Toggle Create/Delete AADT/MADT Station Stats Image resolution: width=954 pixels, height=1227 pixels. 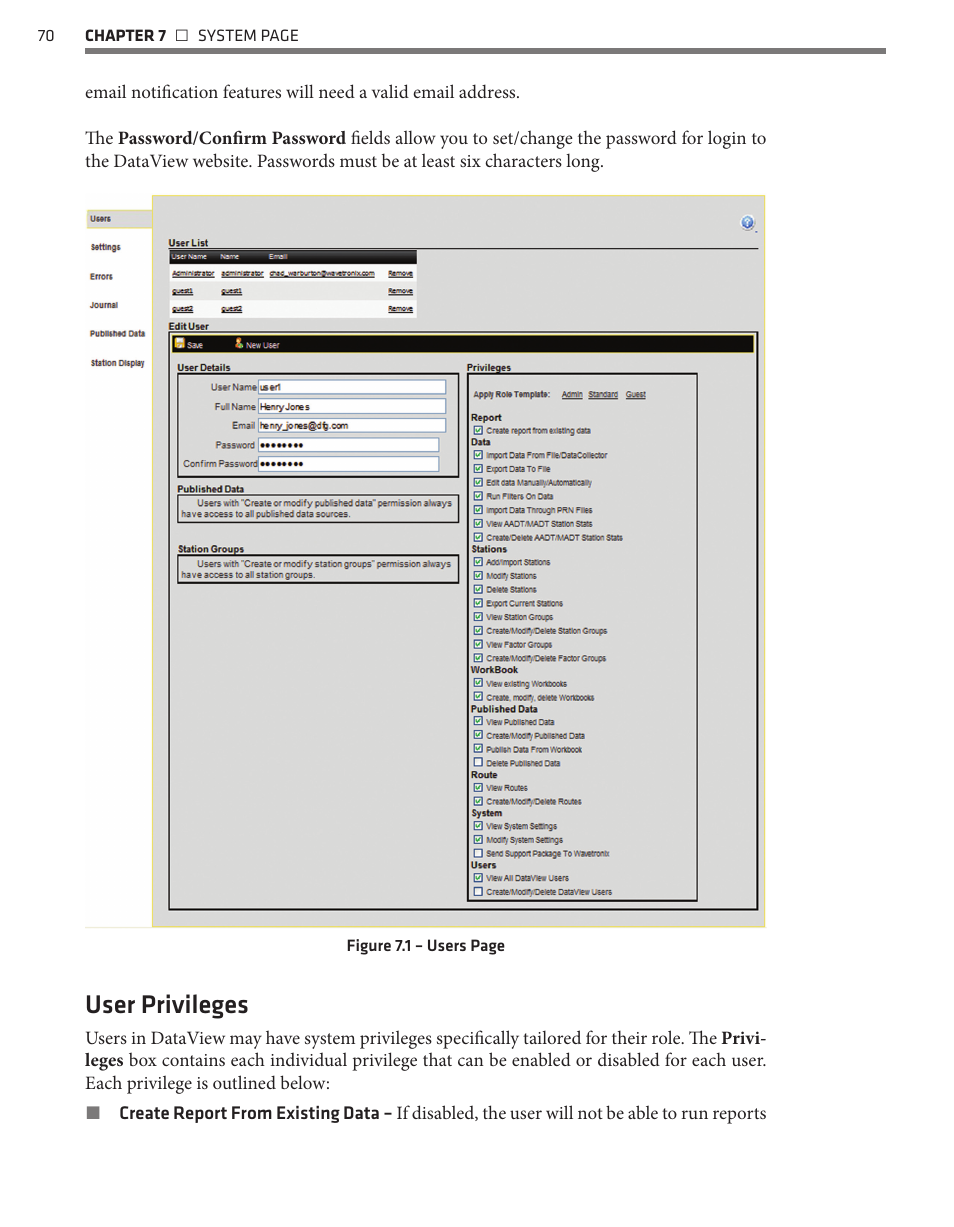coord(479,537)
